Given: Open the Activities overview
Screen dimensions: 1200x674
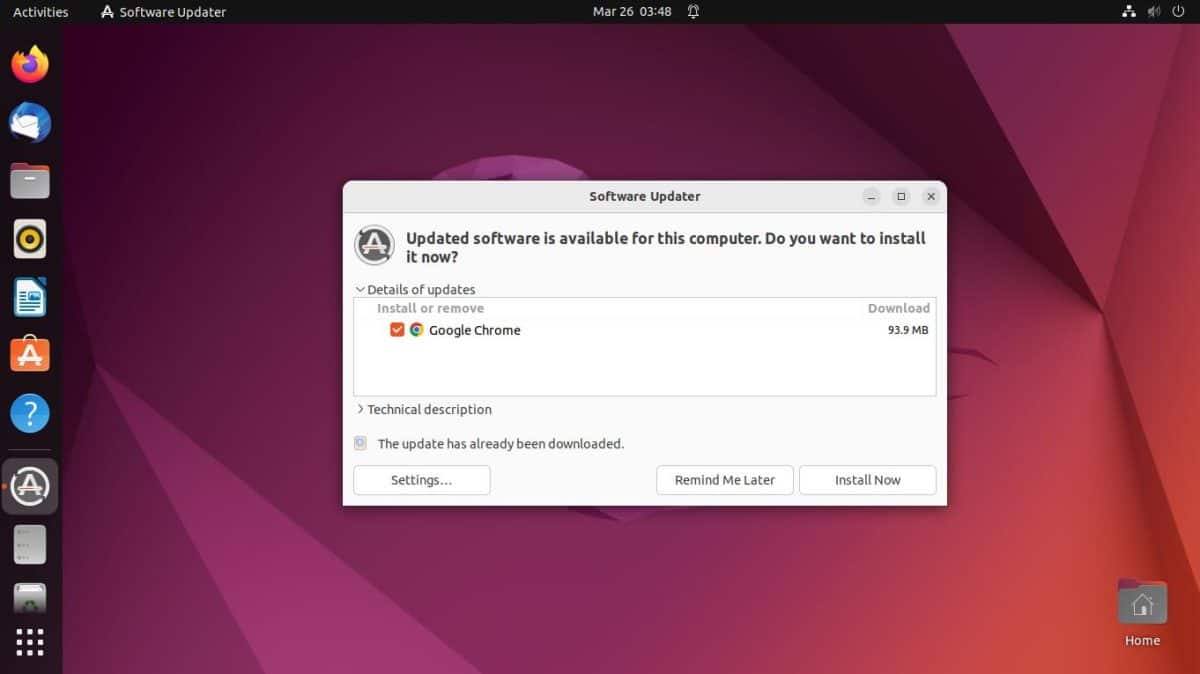Looking at the screenshot, I should (x=41, y=12).
